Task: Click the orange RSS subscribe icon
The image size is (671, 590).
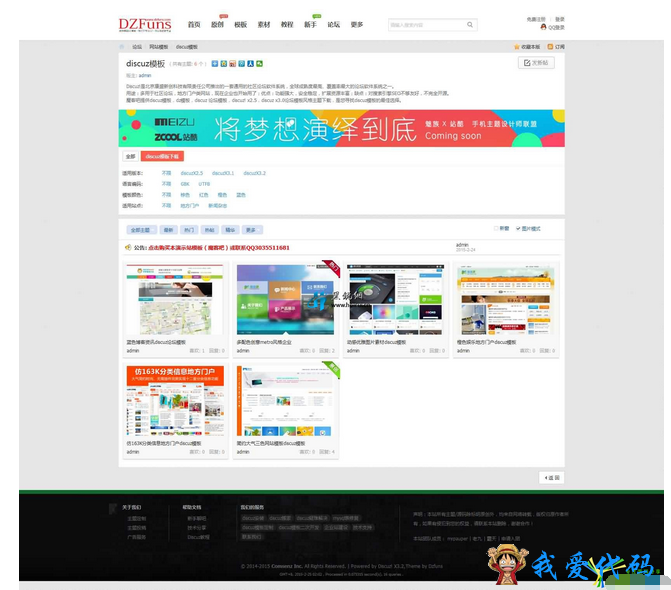Action: [550, 47]
